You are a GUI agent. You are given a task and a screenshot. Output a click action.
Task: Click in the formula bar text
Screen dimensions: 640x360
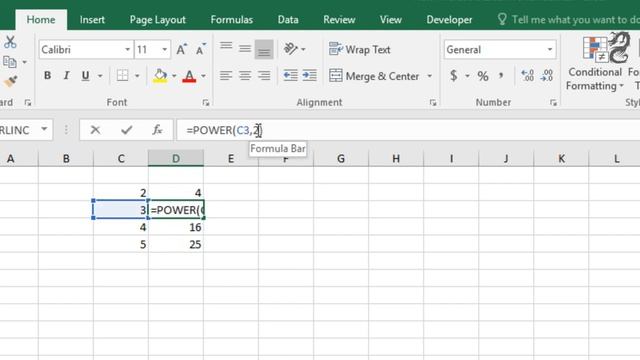(224, 130)
